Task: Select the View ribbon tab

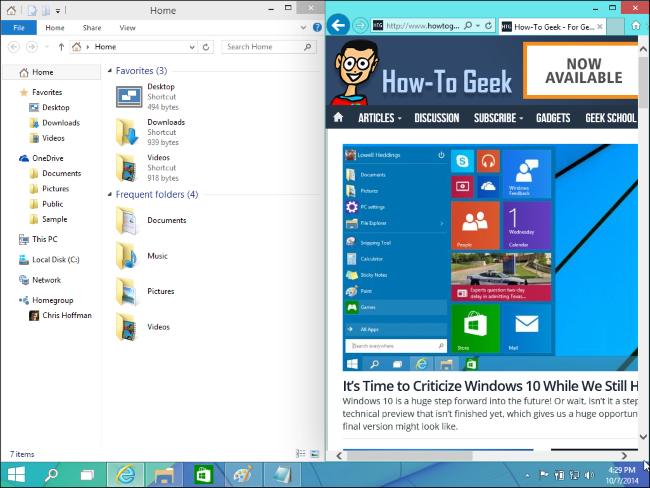Action: [x=128, y=28]
